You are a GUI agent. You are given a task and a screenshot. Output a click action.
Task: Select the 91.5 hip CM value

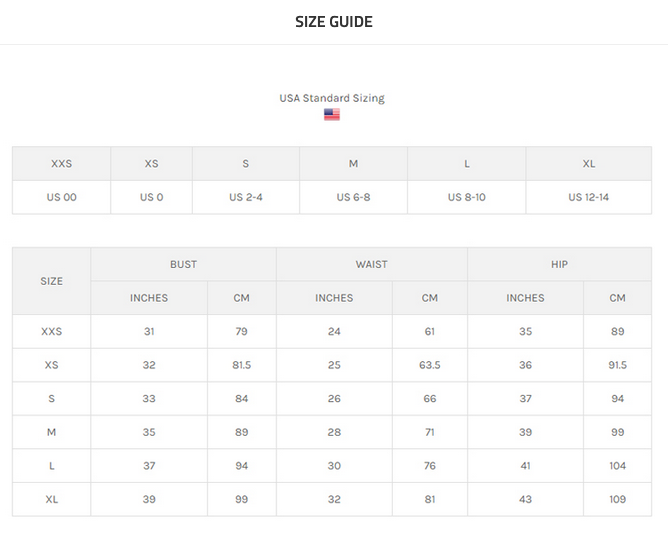(x=617, y=365)
